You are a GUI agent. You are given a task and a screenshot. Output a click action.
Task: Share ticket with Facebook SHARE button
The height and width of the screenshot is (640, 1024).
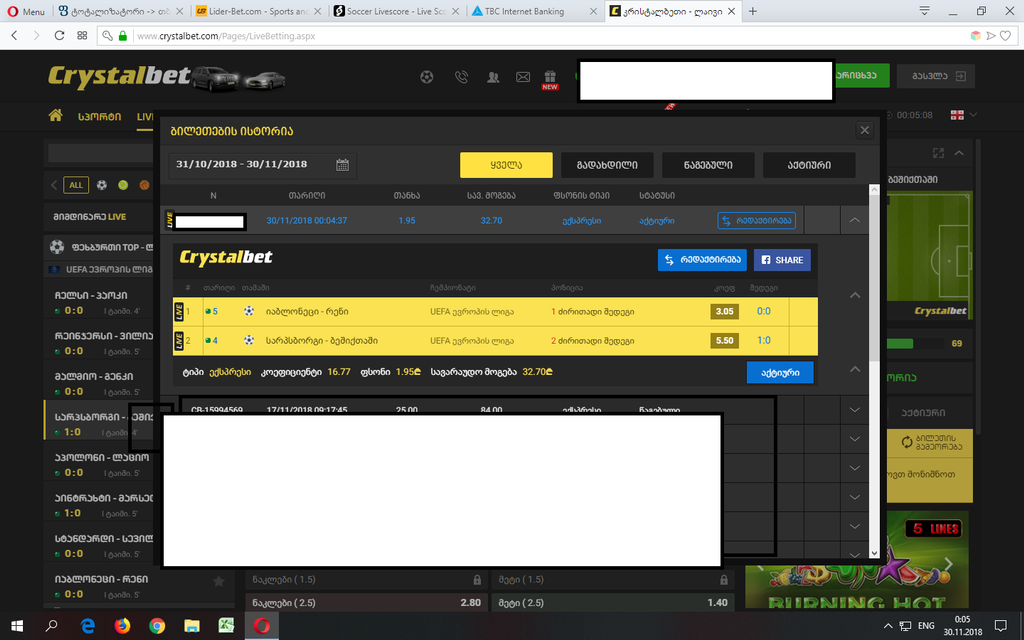click(x=782, y=260)
